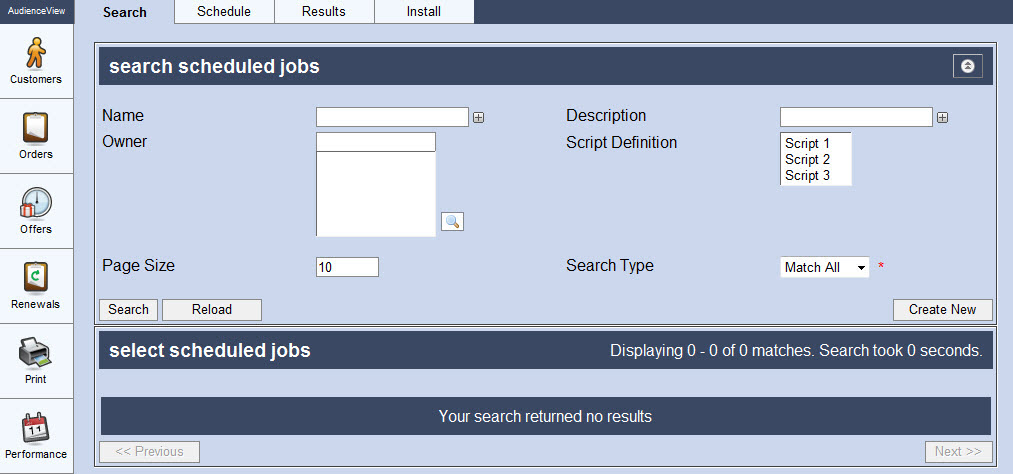Switch to the Results tab
The image size is (1013, 474).
[324, 12]
